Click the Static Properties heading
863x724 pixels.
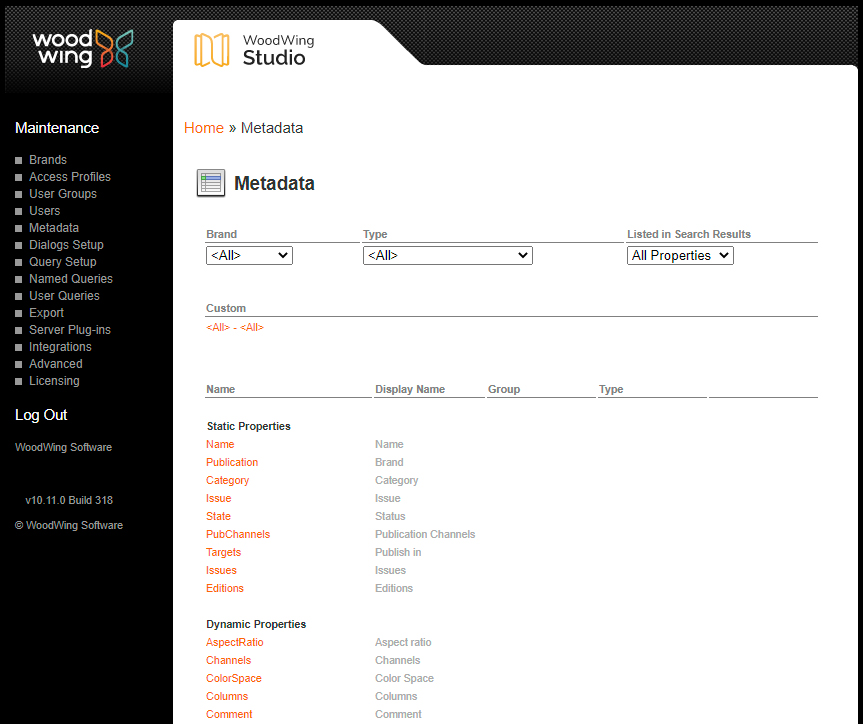[x=249, y=427]
